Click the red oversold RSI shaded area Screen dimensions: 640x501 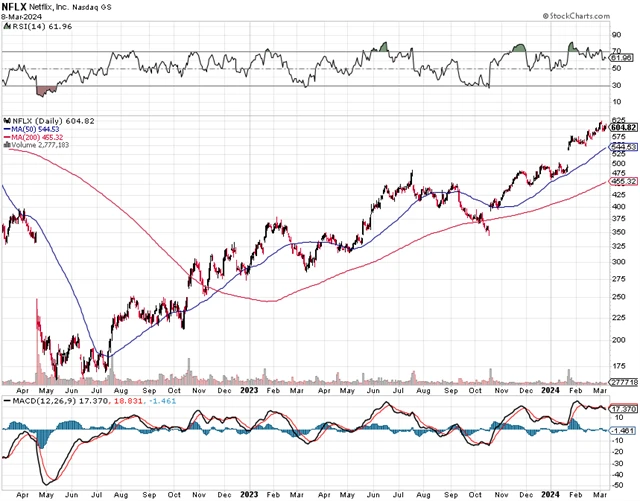coord(44,90)
